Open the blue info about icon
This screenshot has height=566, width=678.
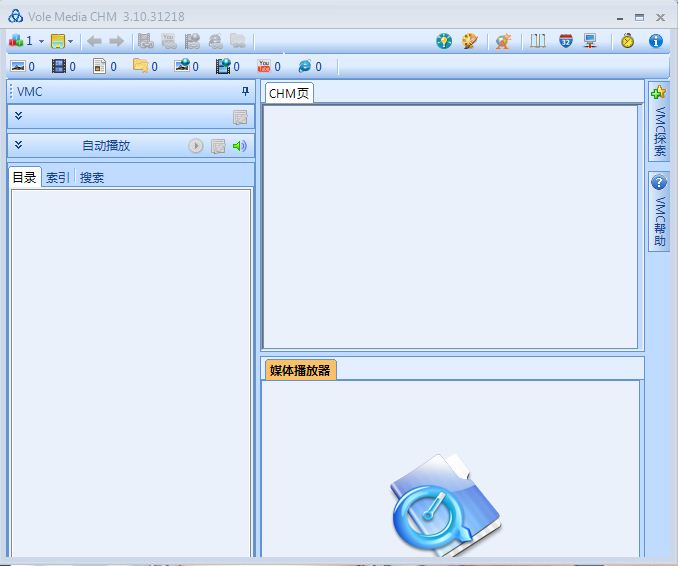coord(656,41)
